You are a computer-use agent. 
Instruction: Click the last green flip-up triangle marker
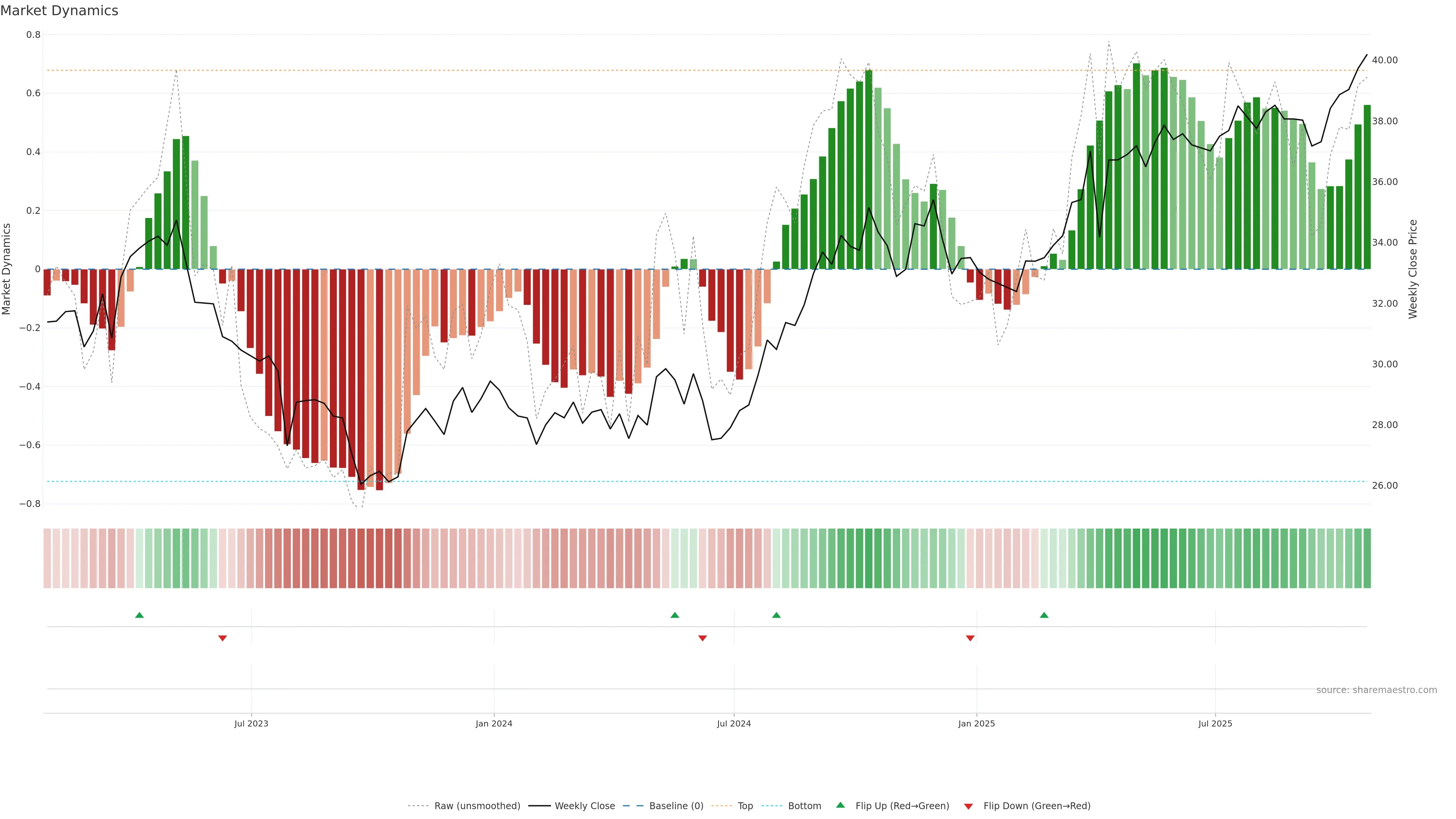[x=1044, y=615]
